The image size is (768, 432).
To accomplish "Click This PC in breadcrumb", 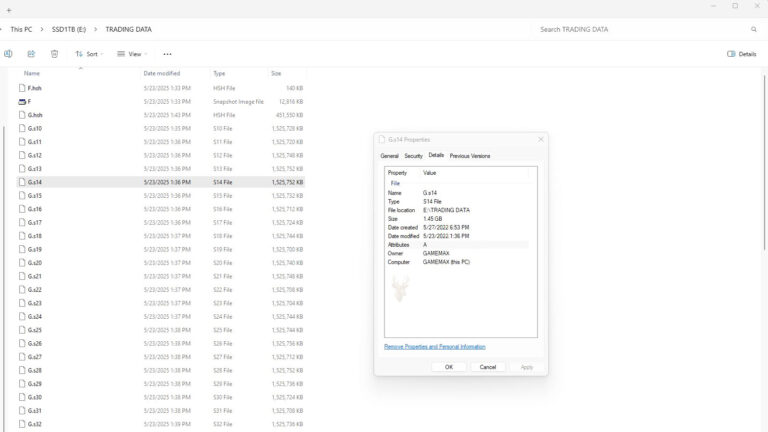I will click(x=21, y=29).
